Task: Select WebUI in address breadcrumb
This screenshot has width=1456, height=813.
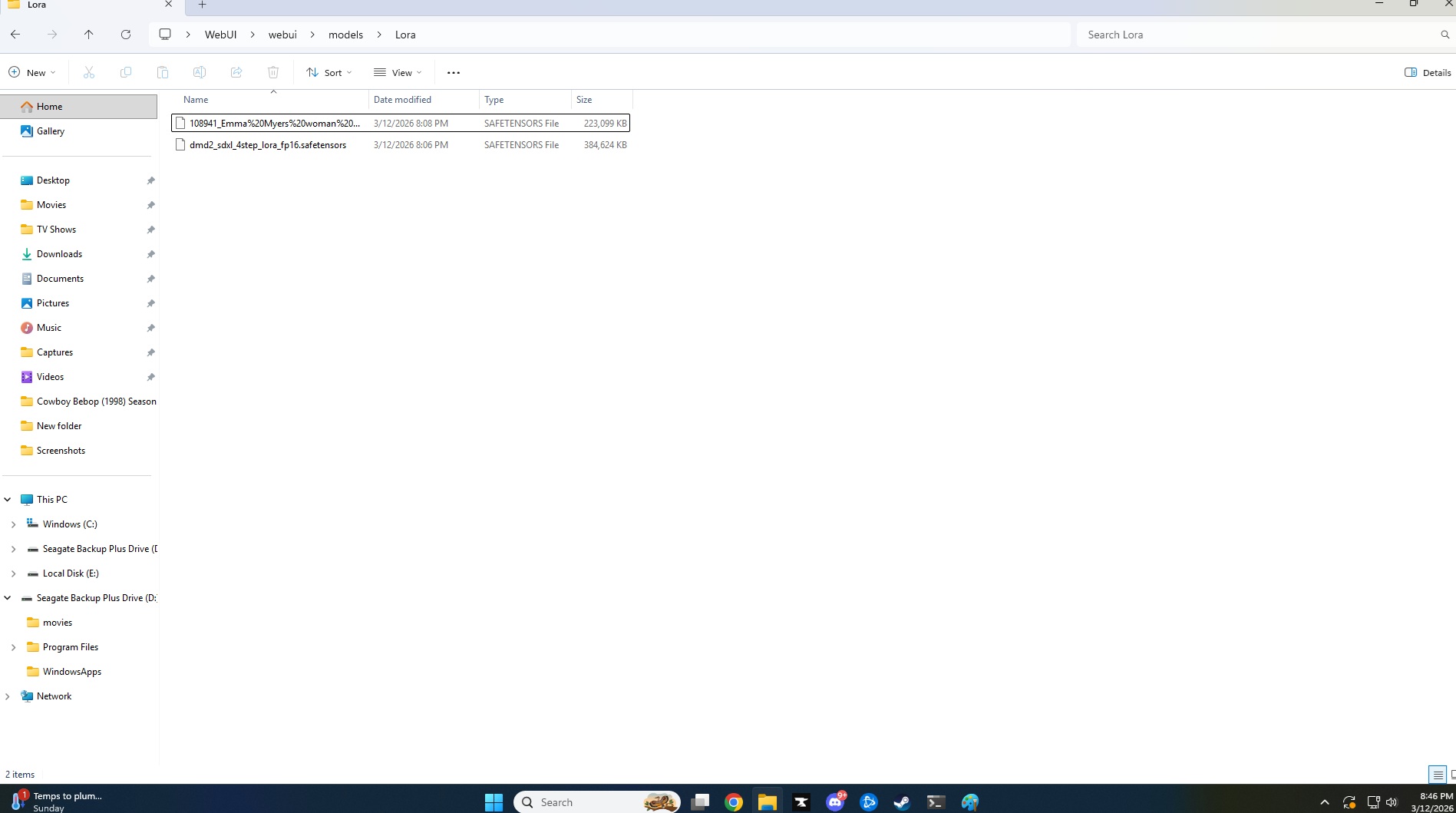Action: [220, 35]
